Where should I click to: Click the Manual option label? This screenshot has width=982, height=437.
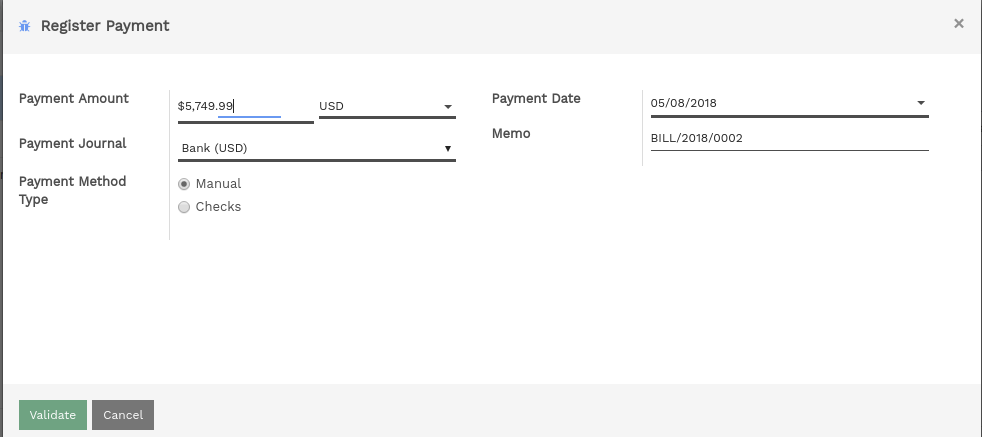(x=219, y=183)
